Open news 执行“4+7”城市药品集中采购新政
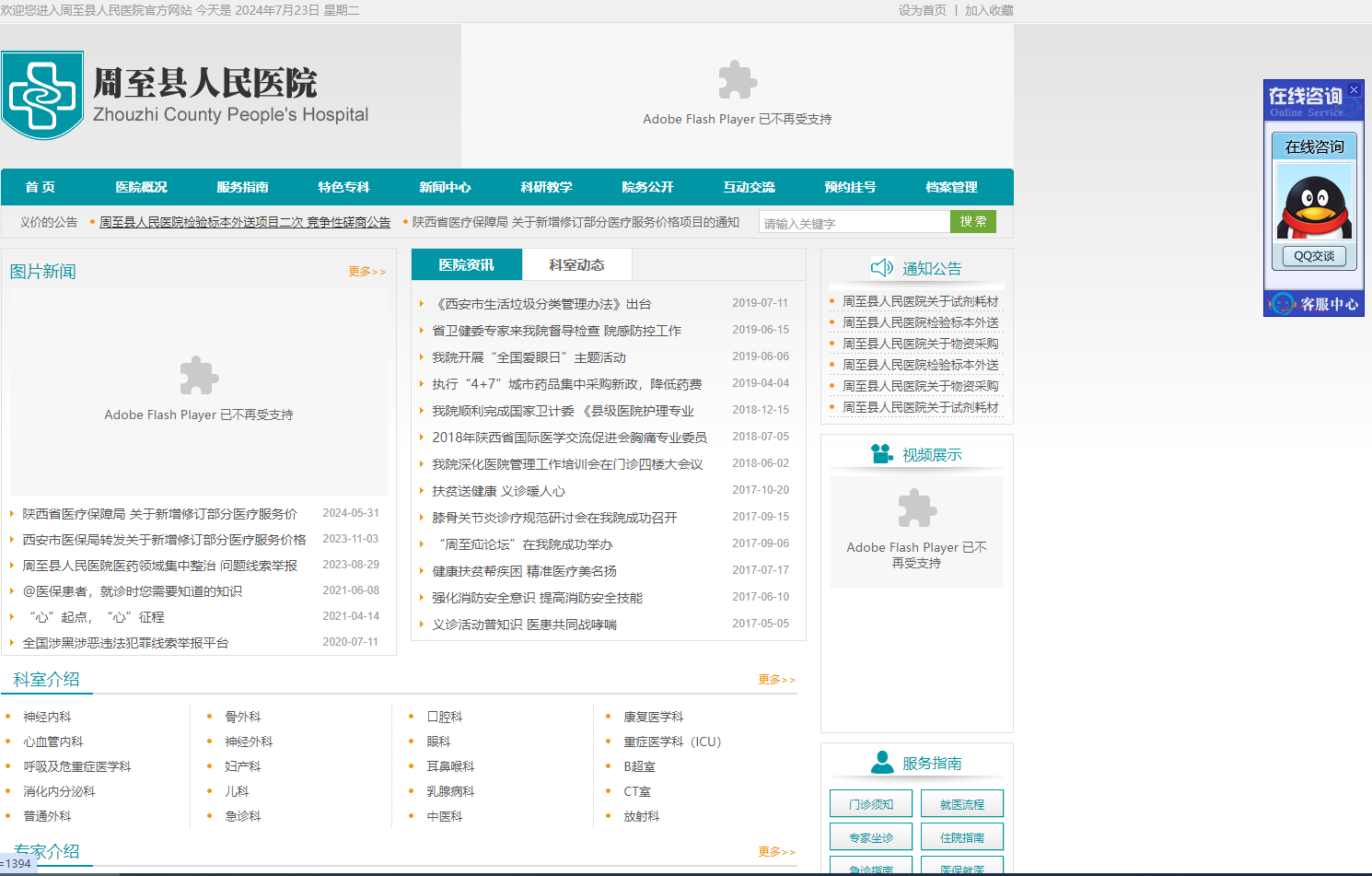 [x=567, y=384]
